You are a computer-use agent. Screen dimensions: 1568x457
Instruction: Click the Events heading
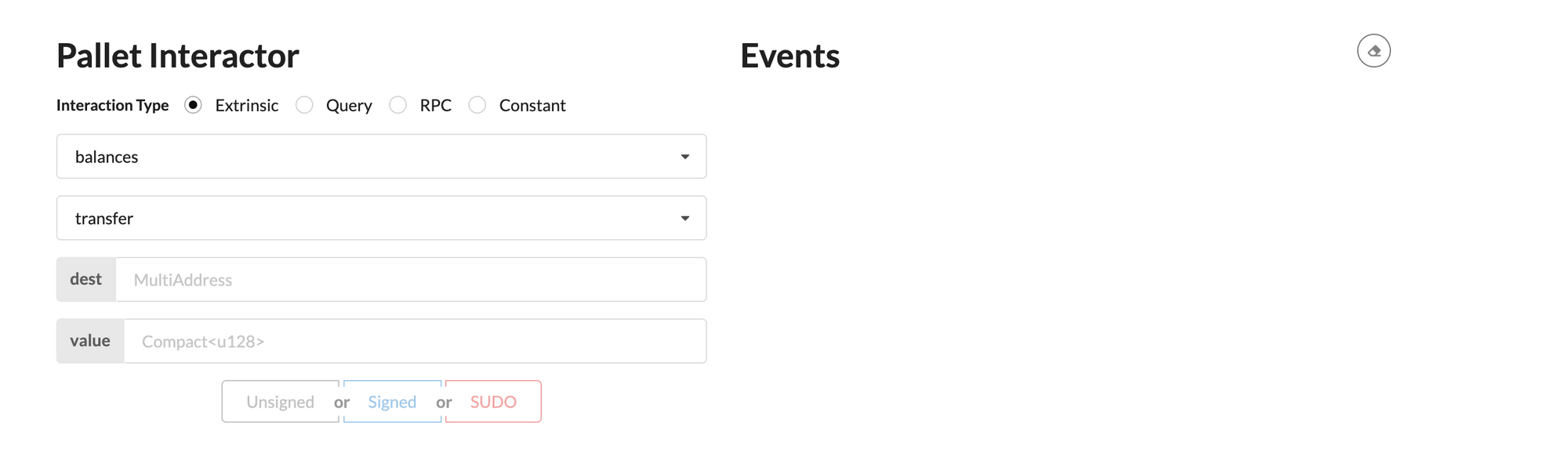pos(789,56)
